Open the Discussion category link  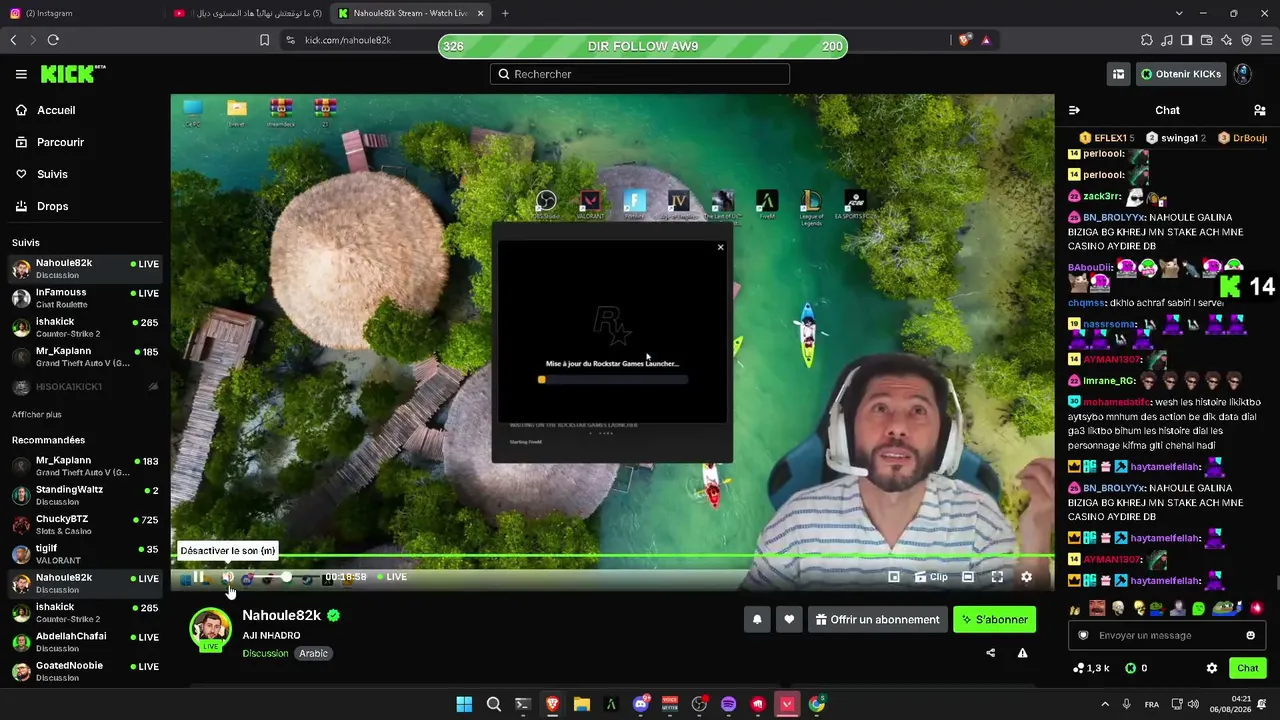pos(265,654)
